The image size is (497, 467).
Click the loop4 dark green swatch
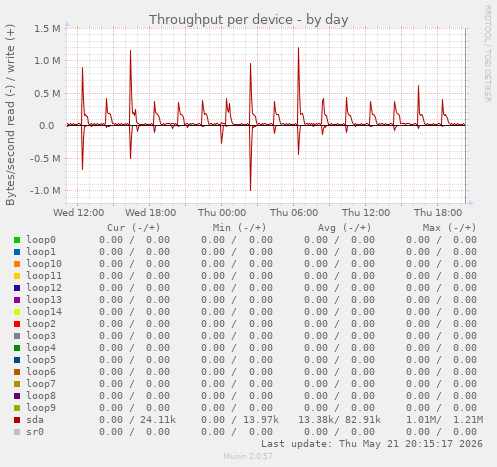click(x=17, y=348)
